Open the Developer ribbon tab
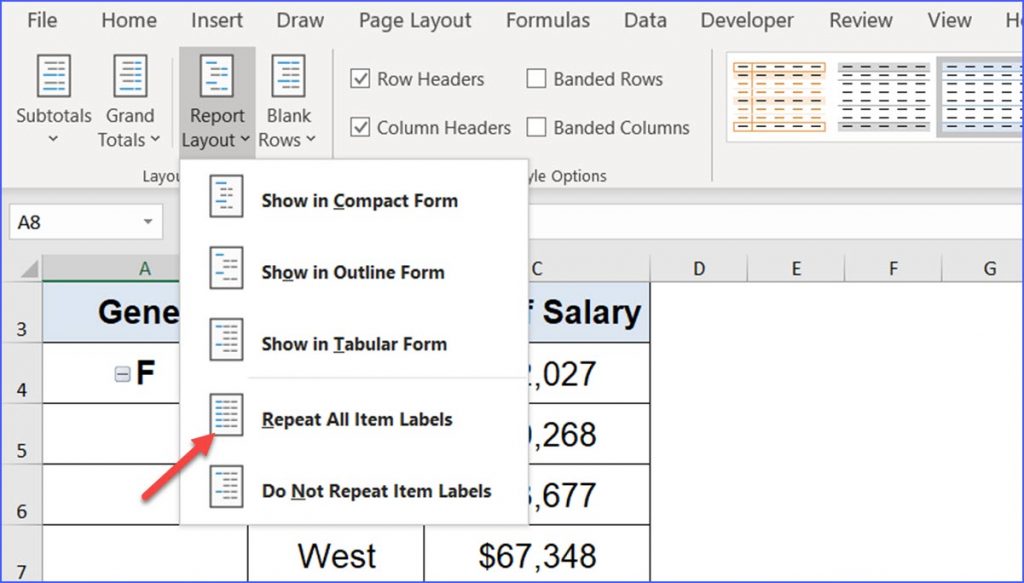1024x583 pixels. pos(746,19)
